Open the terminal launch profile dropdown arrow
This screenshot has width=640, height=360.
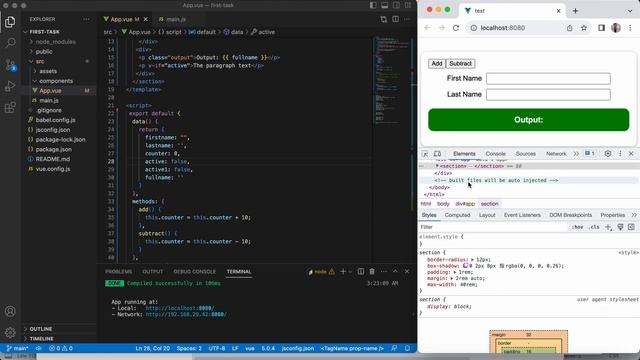click(x=350, y=271)
